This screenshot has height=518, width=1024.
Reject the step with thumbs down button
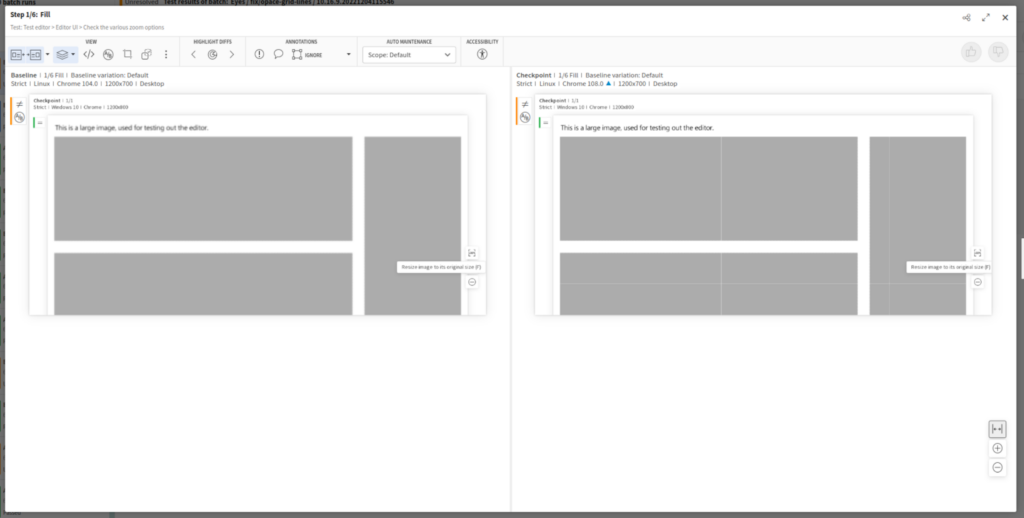click(x=996, y=53)
